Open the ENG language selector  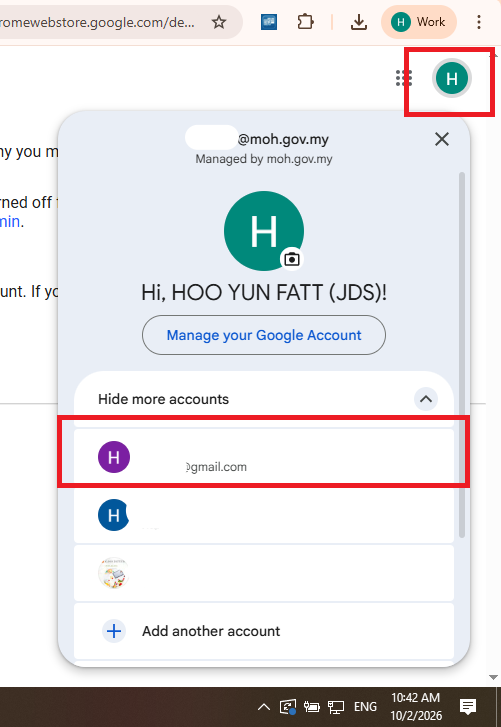365,707
